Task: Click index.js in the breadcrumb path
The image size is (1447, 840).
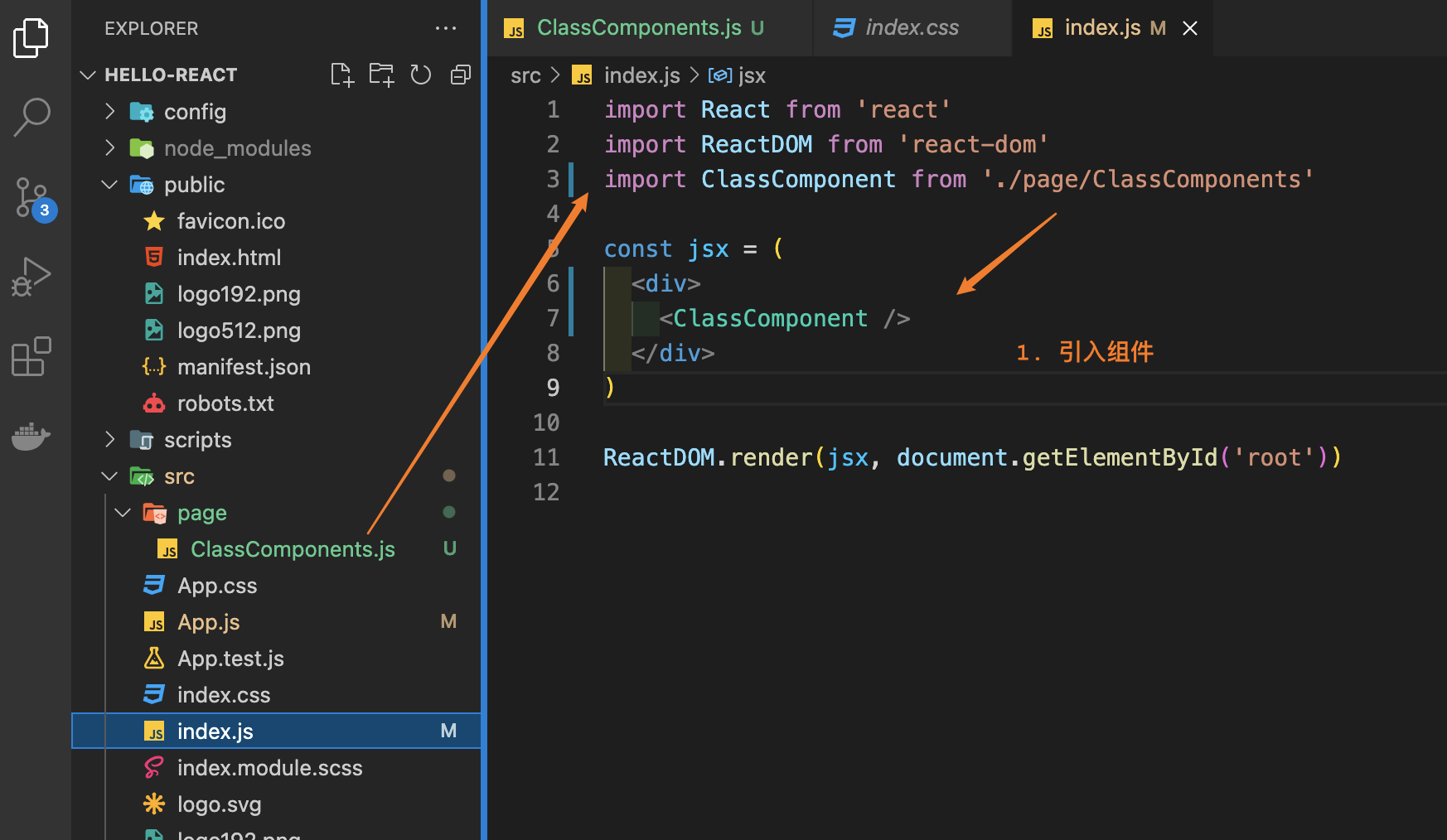Action: point(641,75)
